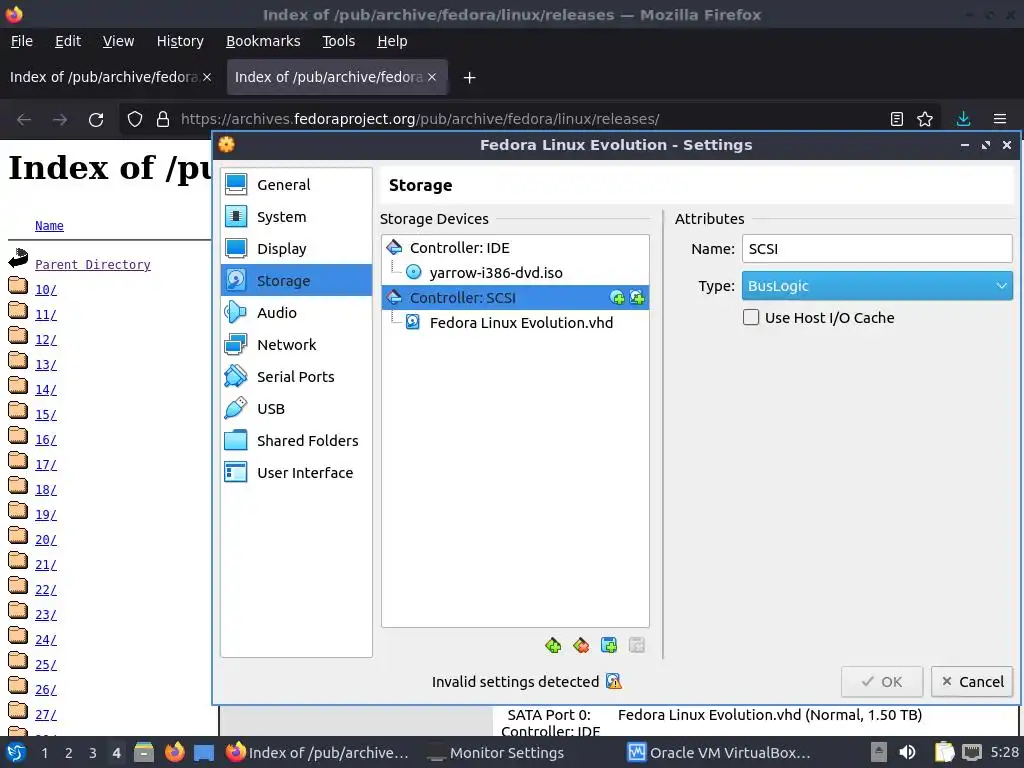Show site tracking protection shield
The width and height of the screenshot is (1024, 768).
(135, 119)
